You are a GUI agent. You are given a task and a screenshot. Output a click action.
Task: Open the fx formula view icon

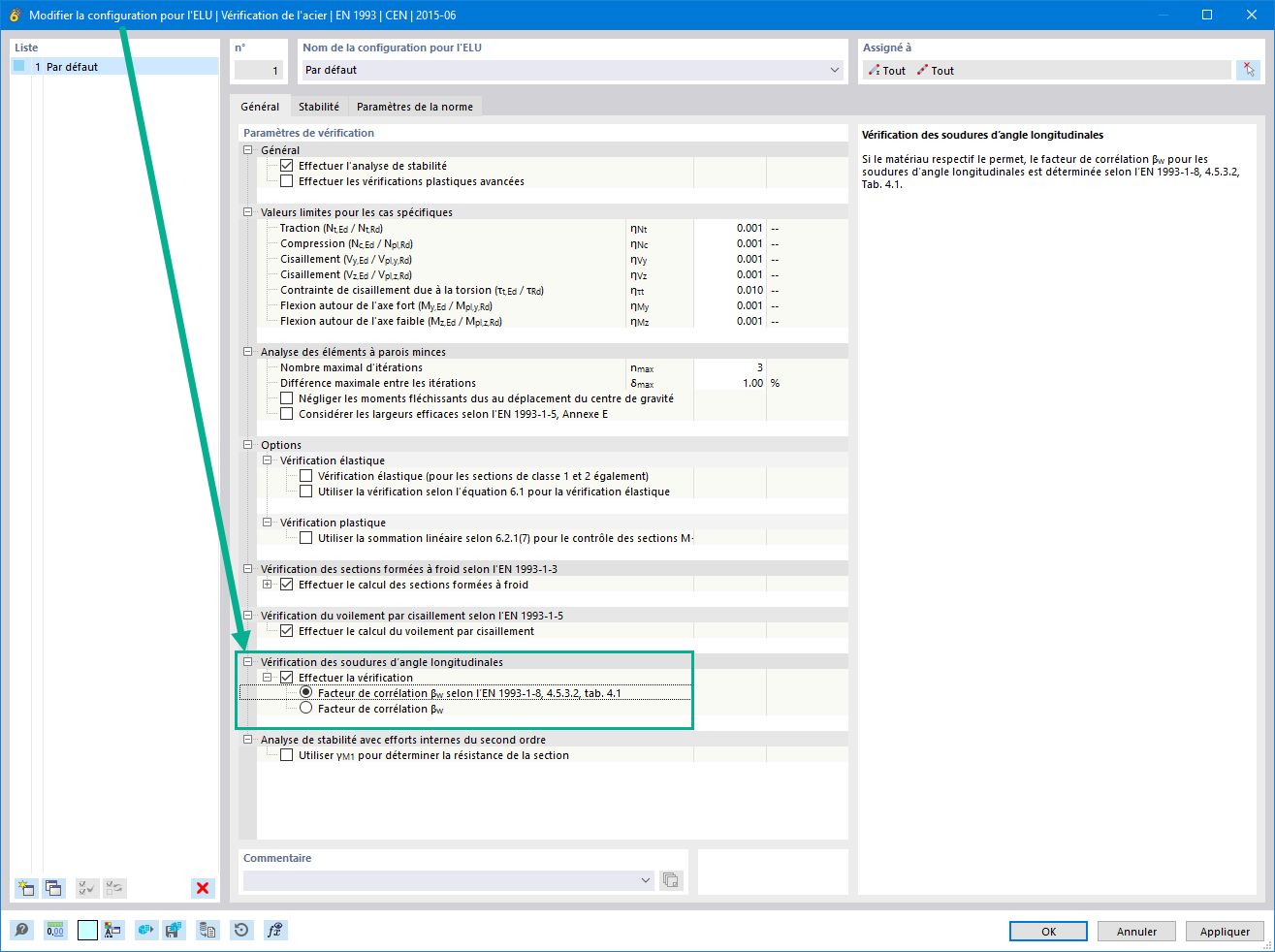coord(275,931)
